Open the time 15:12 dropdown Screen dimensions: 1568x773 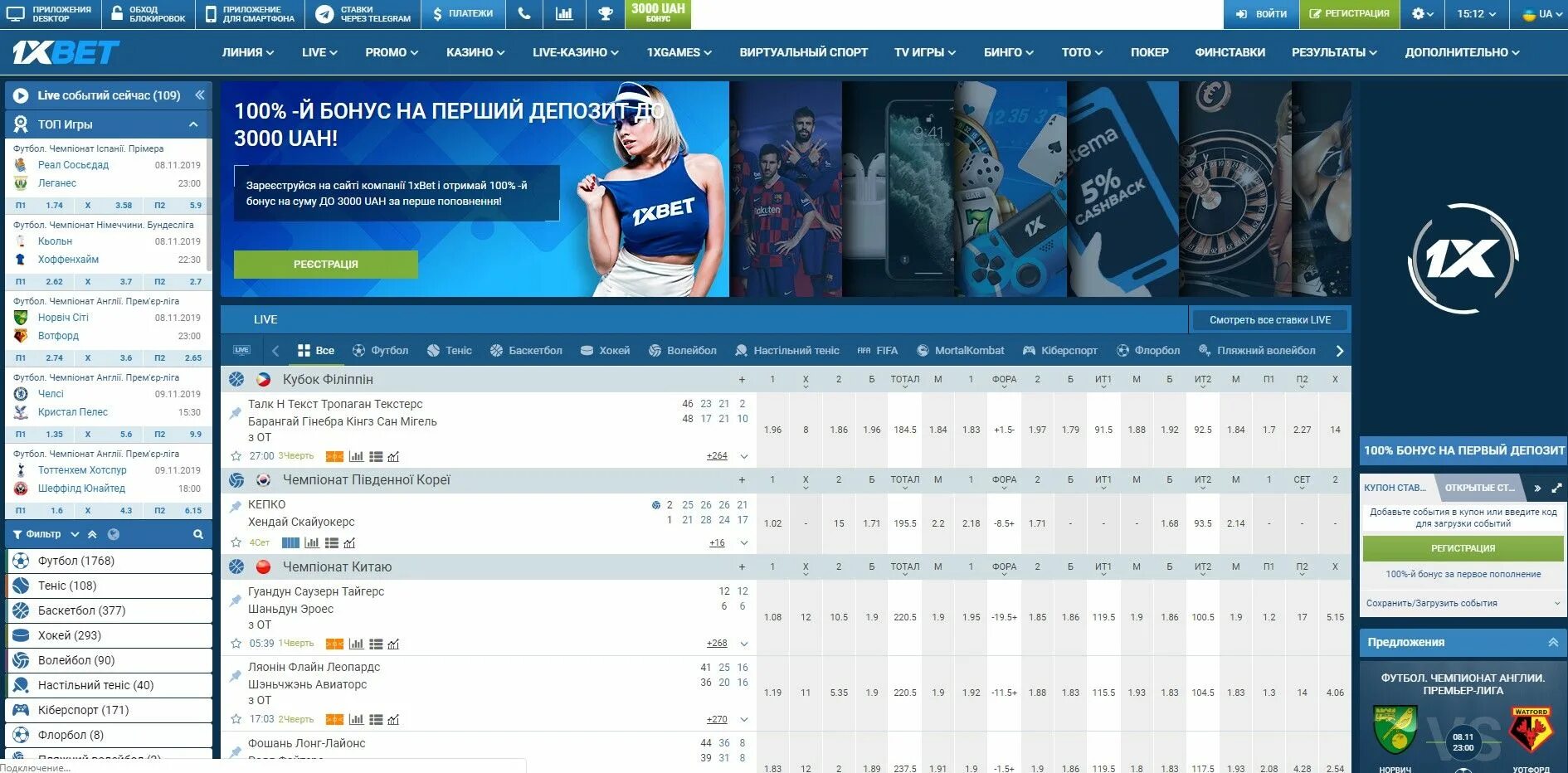1477,14
